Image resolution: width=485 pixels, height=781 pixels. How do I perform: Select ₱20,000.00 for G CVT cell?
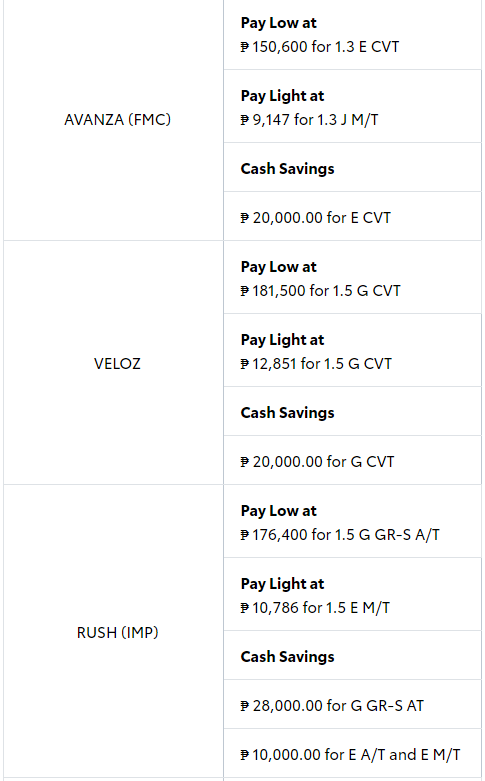(x=353, y=460)
